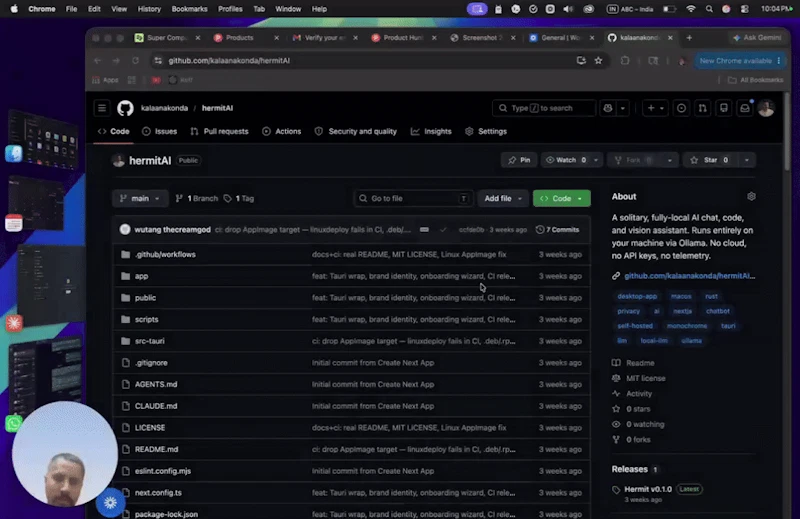Open the main branch dropdown

tap(140, 199)
